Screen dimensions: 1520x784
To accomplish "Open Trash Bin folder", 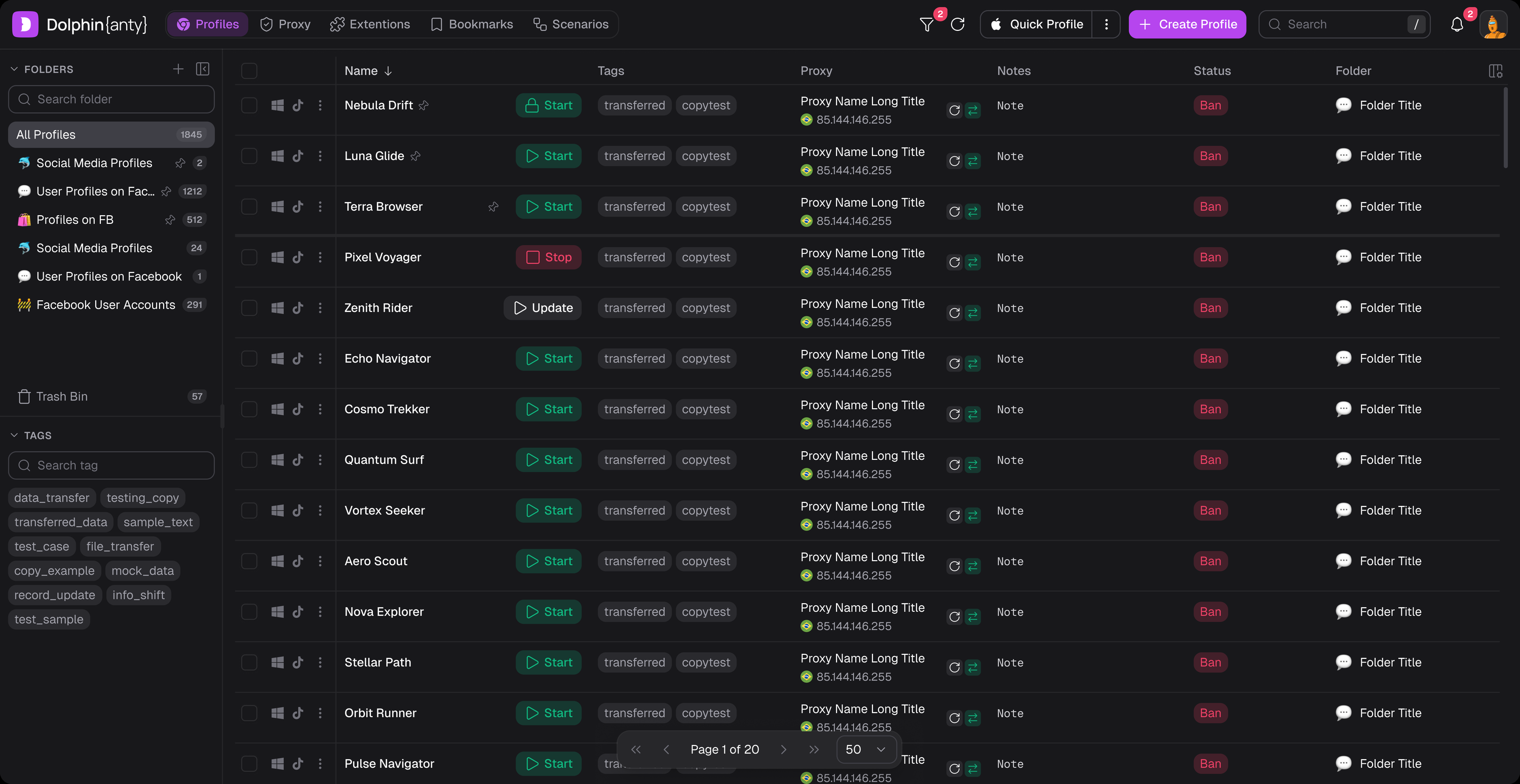I will pyautogui.click(x=111, y=397).
